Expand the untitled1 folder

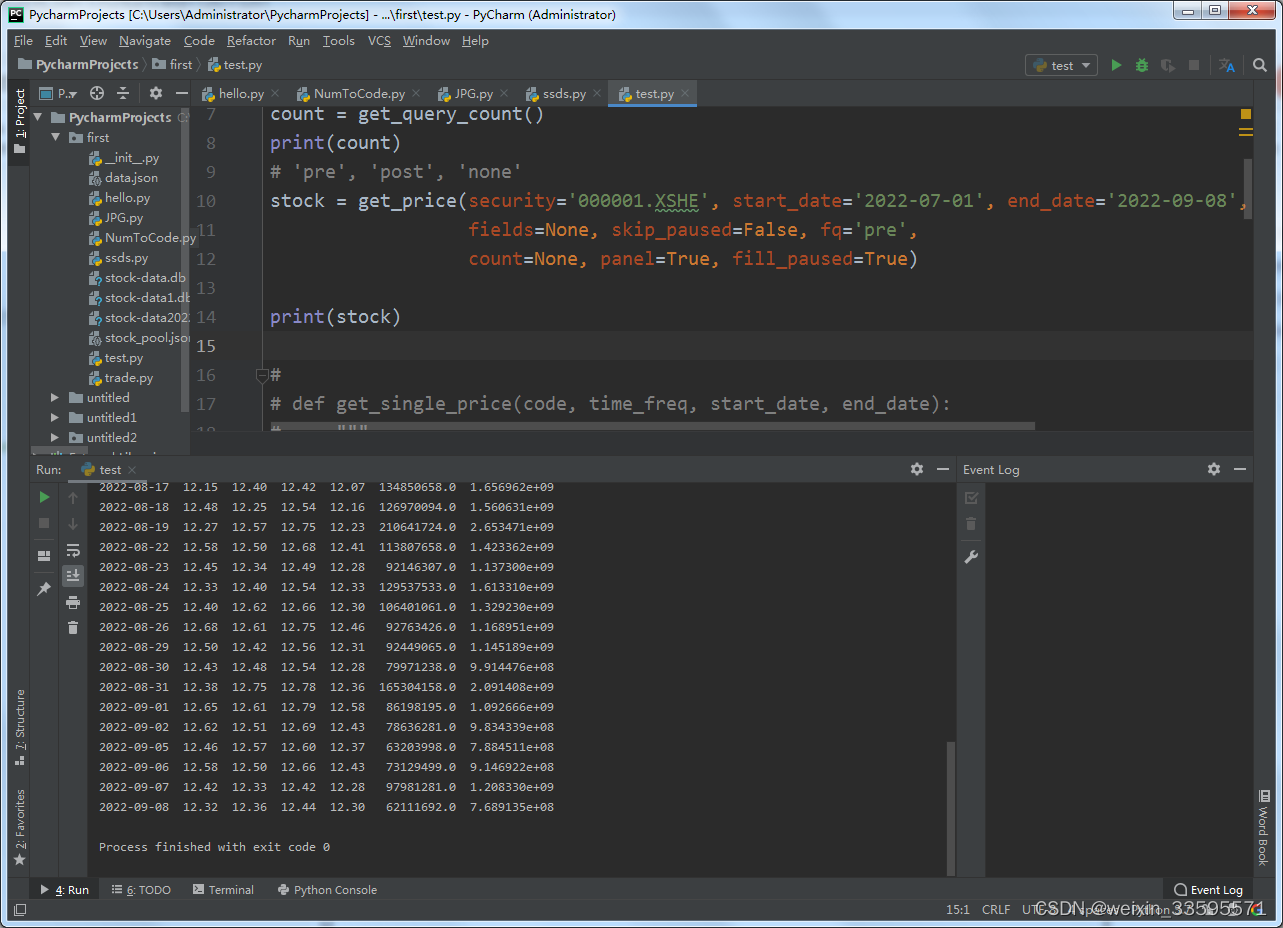(56, 417)
